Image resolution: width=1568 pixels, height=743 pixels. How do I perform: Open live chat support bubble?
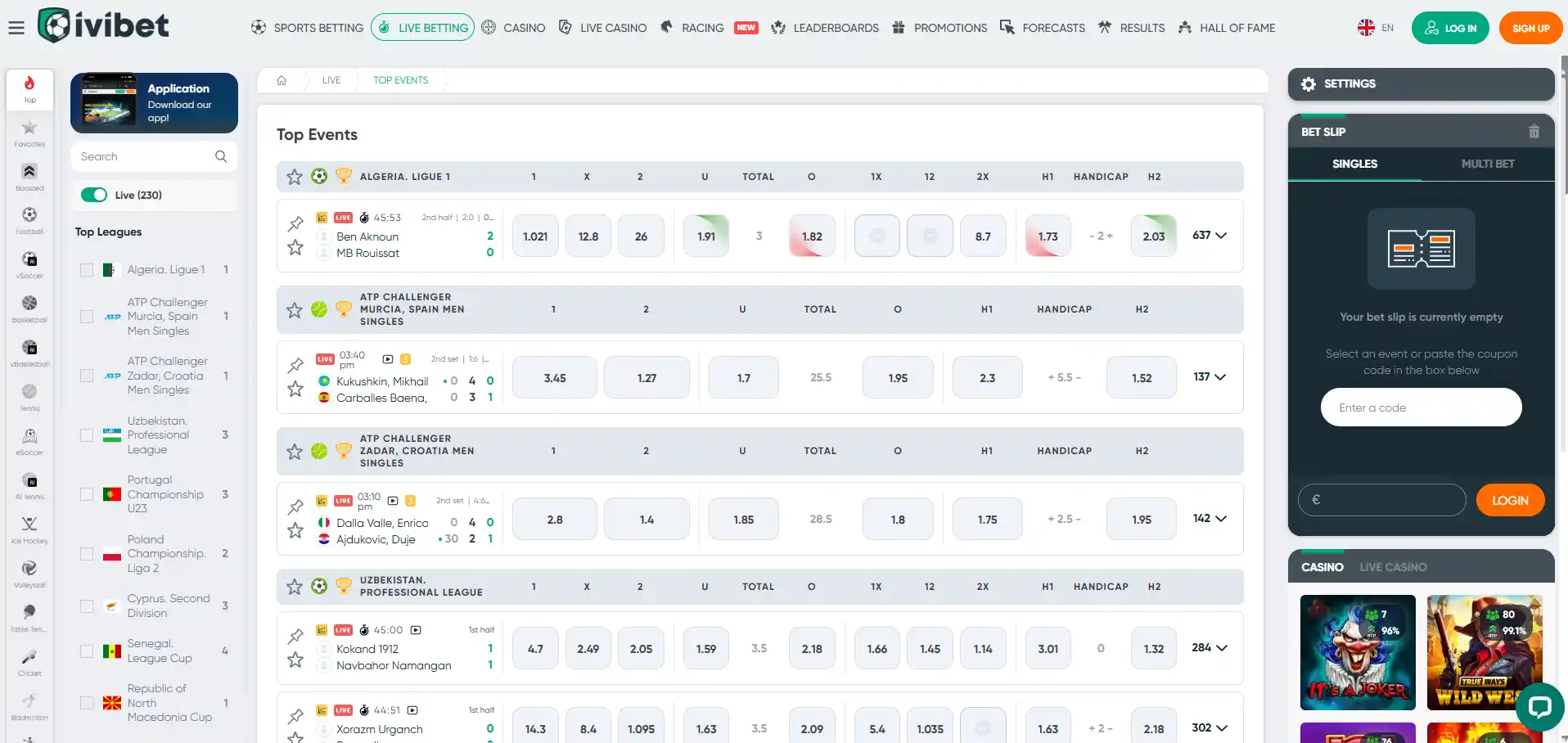pos(1539,706)
